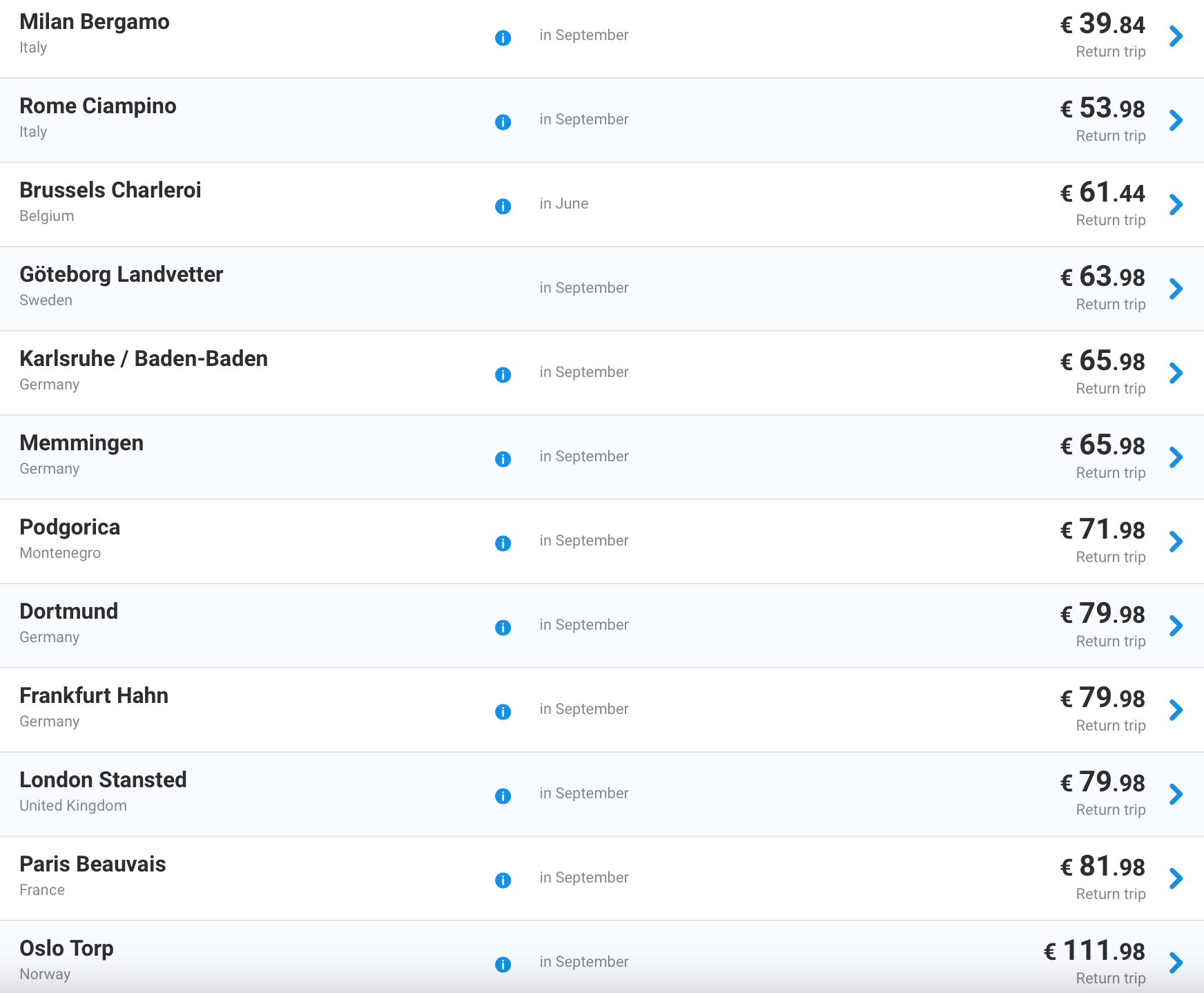Click the €71.98 Podgorica price

(x=1103, y=530)
